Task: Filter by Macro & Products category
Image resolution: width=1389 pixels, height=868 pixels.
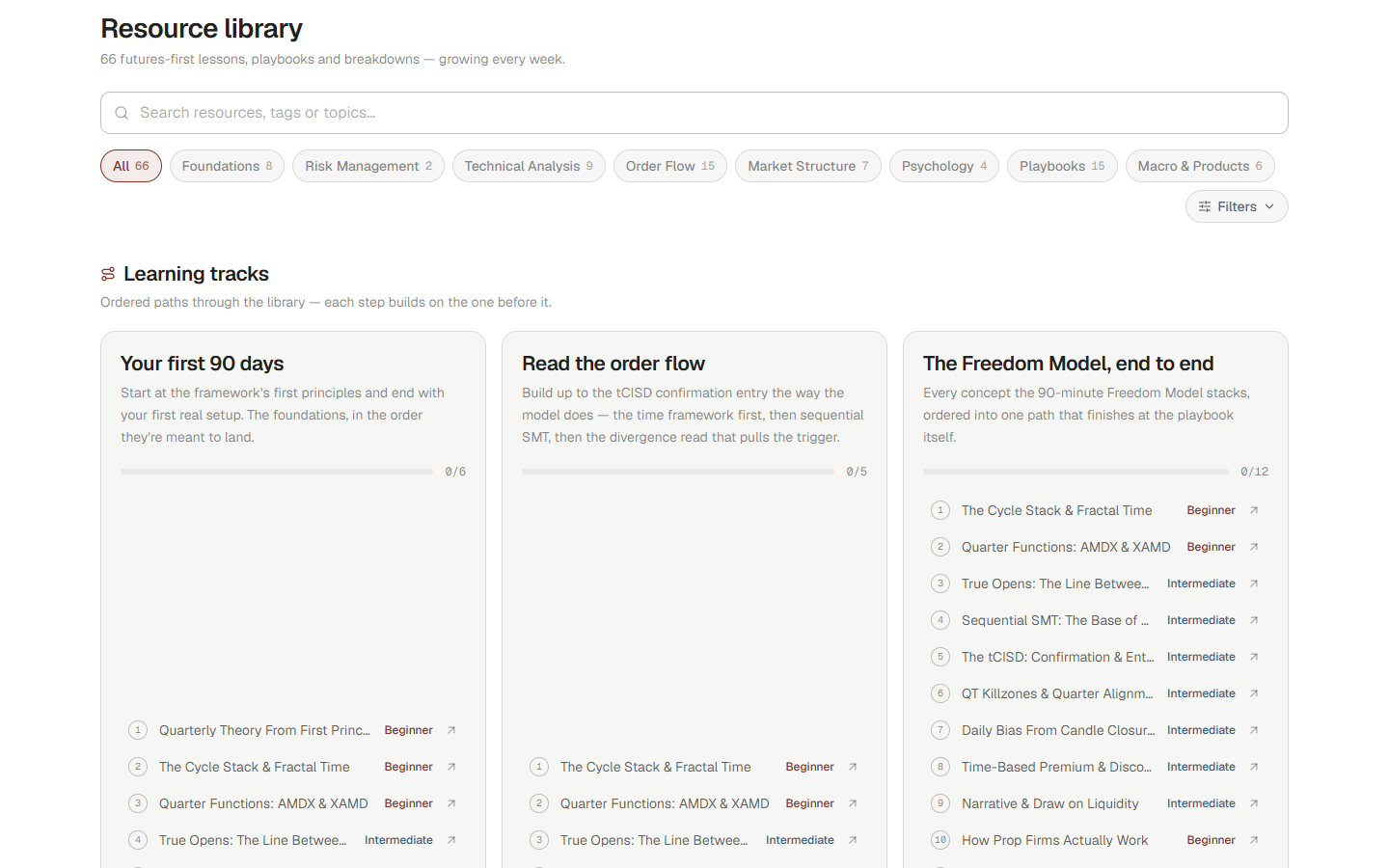Action: [x=1200, y=166]
